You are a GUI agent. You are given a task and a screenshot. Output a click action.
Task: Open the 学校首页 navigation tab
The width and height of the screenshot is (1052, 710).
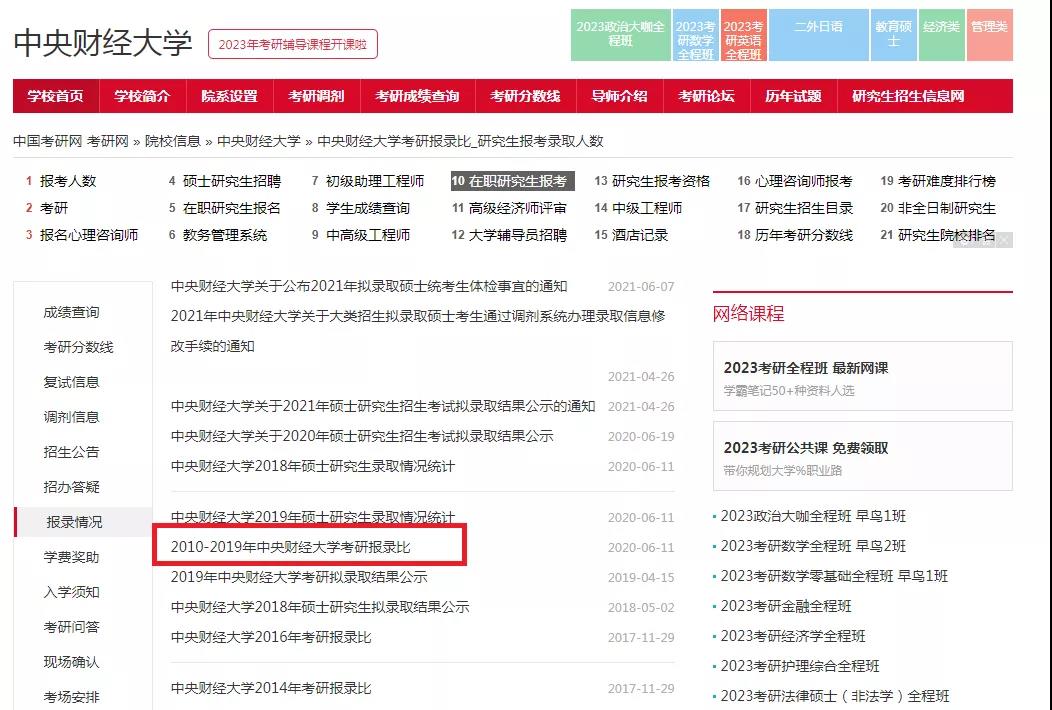[55, 96]
